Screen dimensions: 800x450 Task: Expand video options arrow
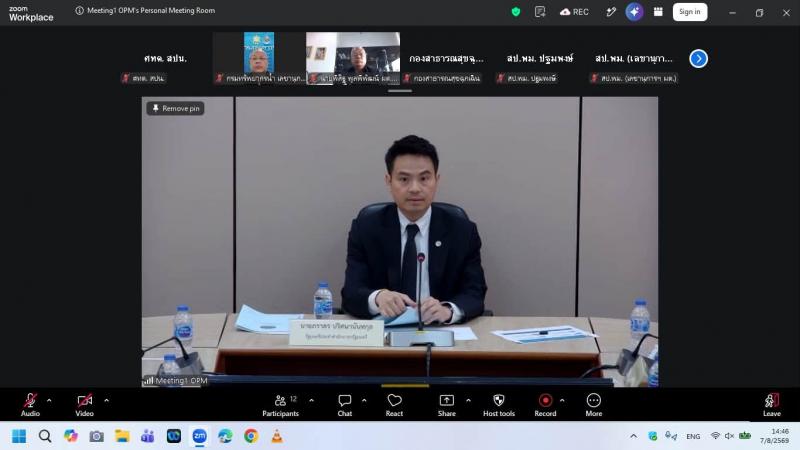point(106,401)
